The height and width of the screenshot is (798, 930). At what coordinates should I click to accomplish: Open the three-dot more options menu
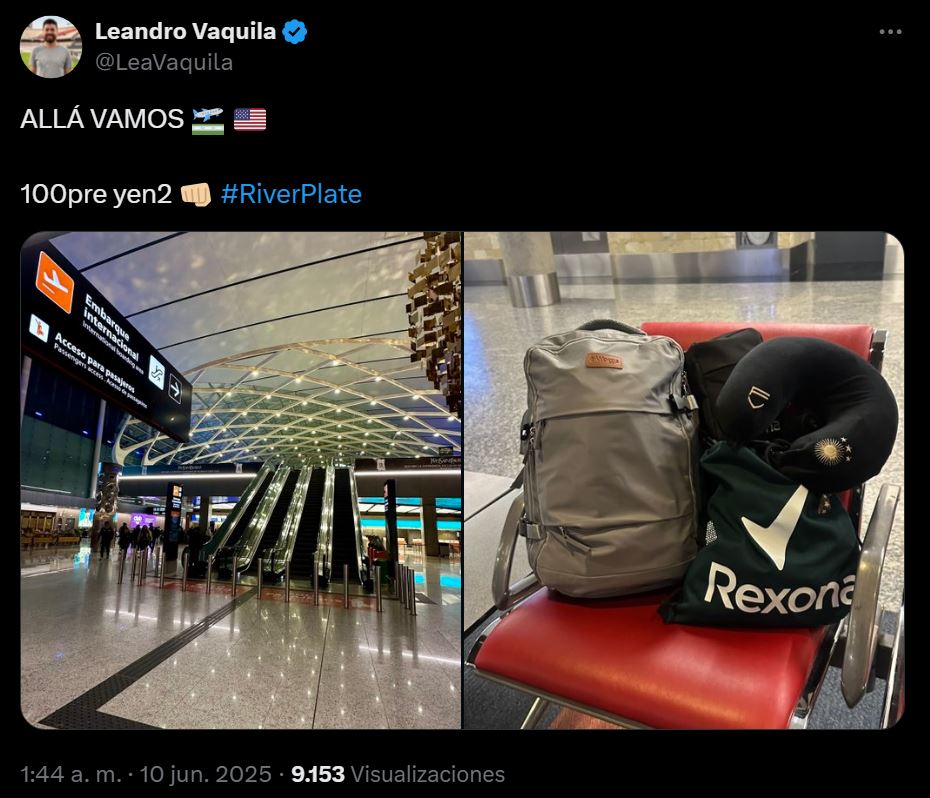click(x=890, y=32)
